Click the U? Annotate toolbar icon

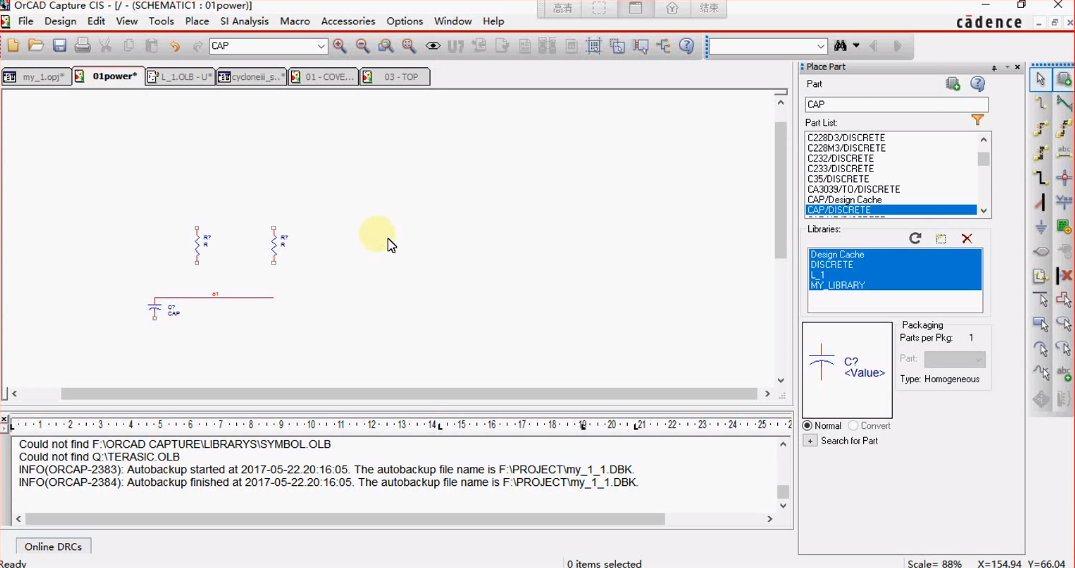456,46
